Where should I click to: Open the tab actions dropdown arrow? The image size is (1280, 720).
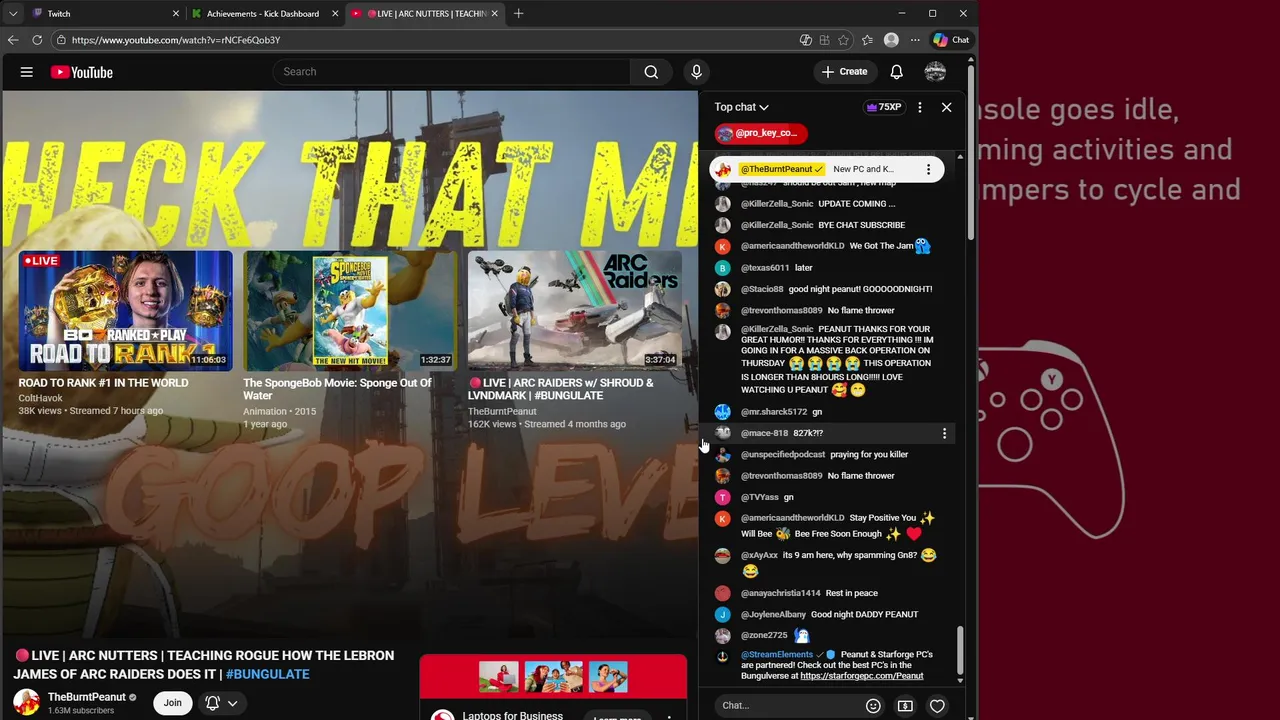click(13, 14)
